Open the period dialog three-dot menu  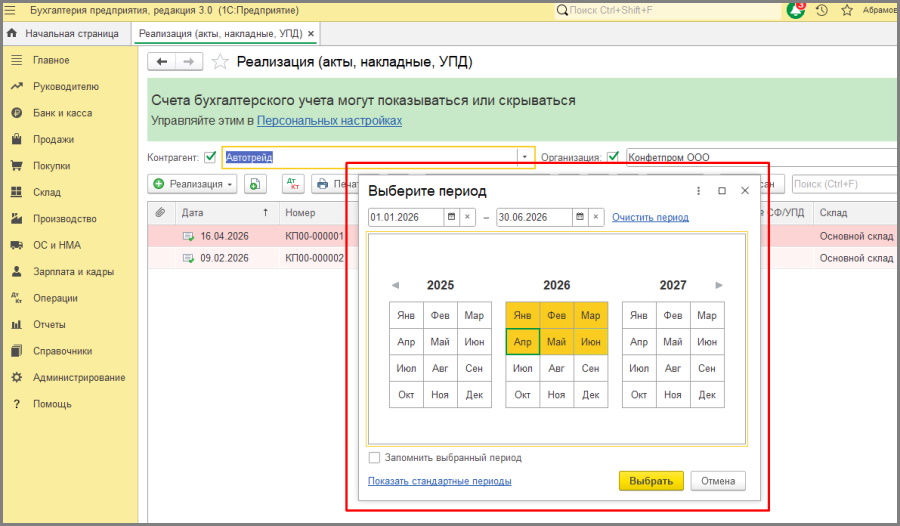click(698, 190)
